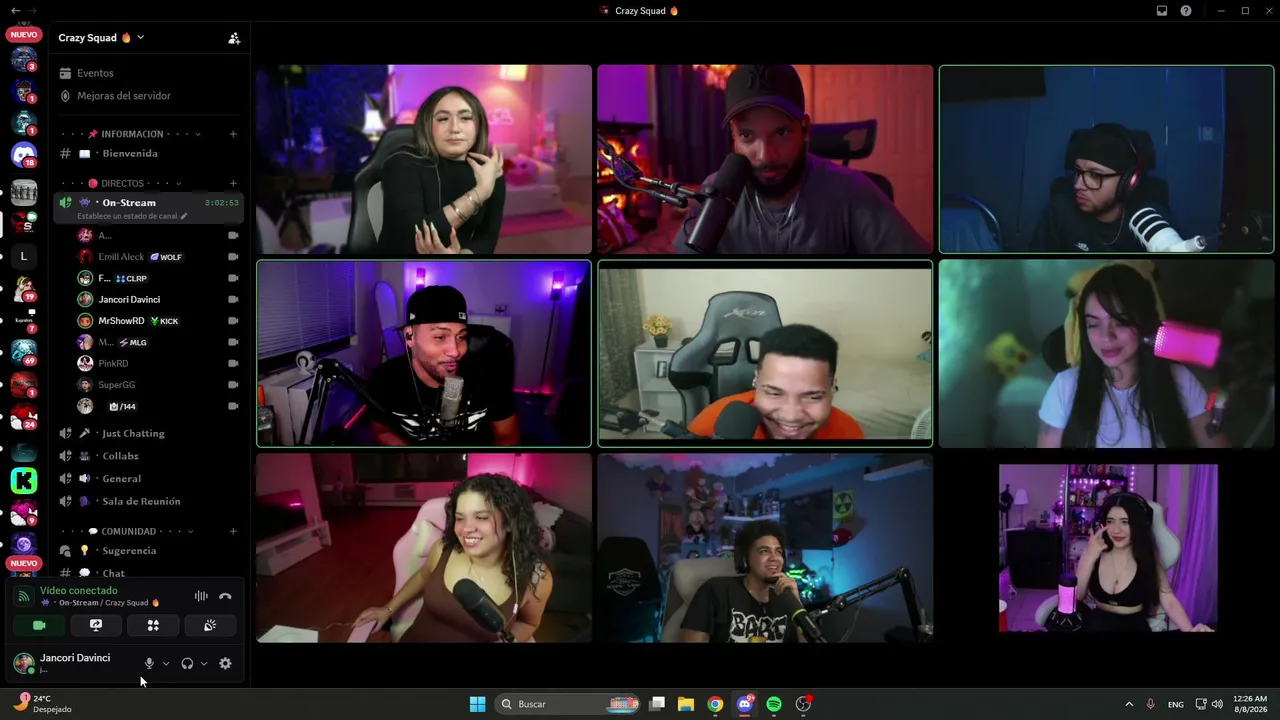1280x720 pixels.
Task: Focus the woman in black top-left video
Action: tap(423, 160)
